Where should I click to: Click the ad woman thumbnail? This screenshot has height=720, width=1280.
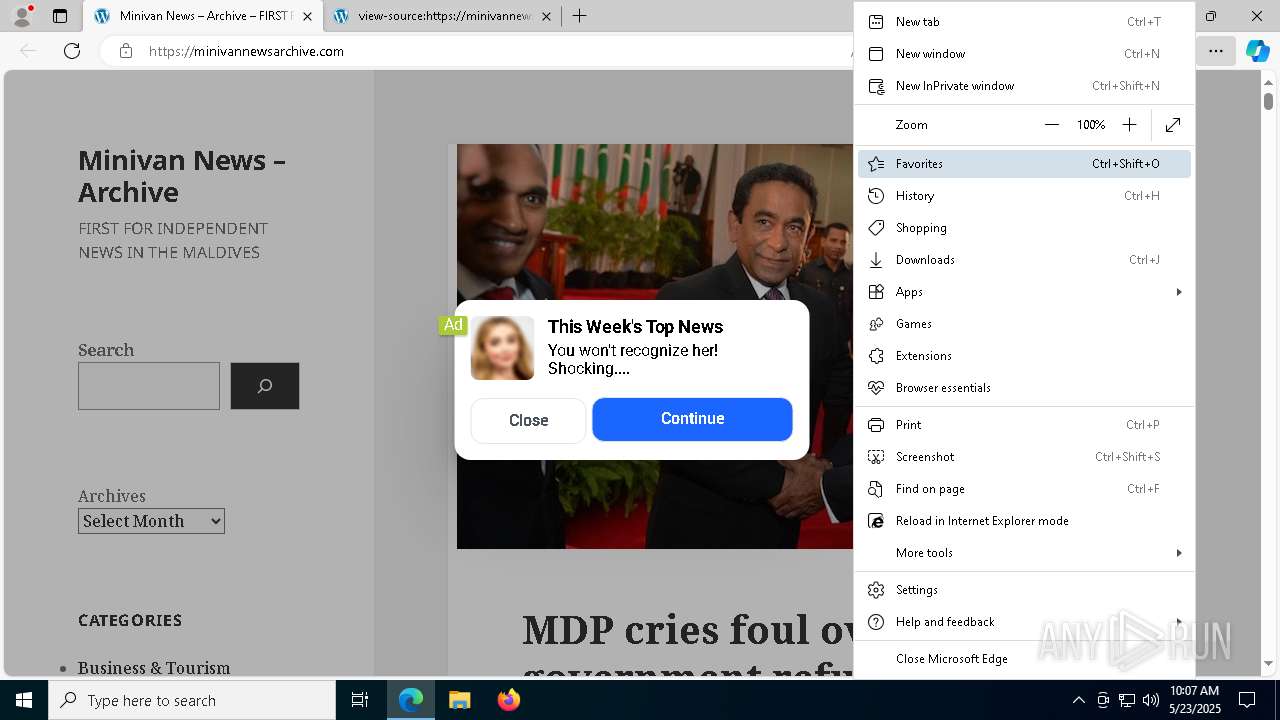pos(503,348)
